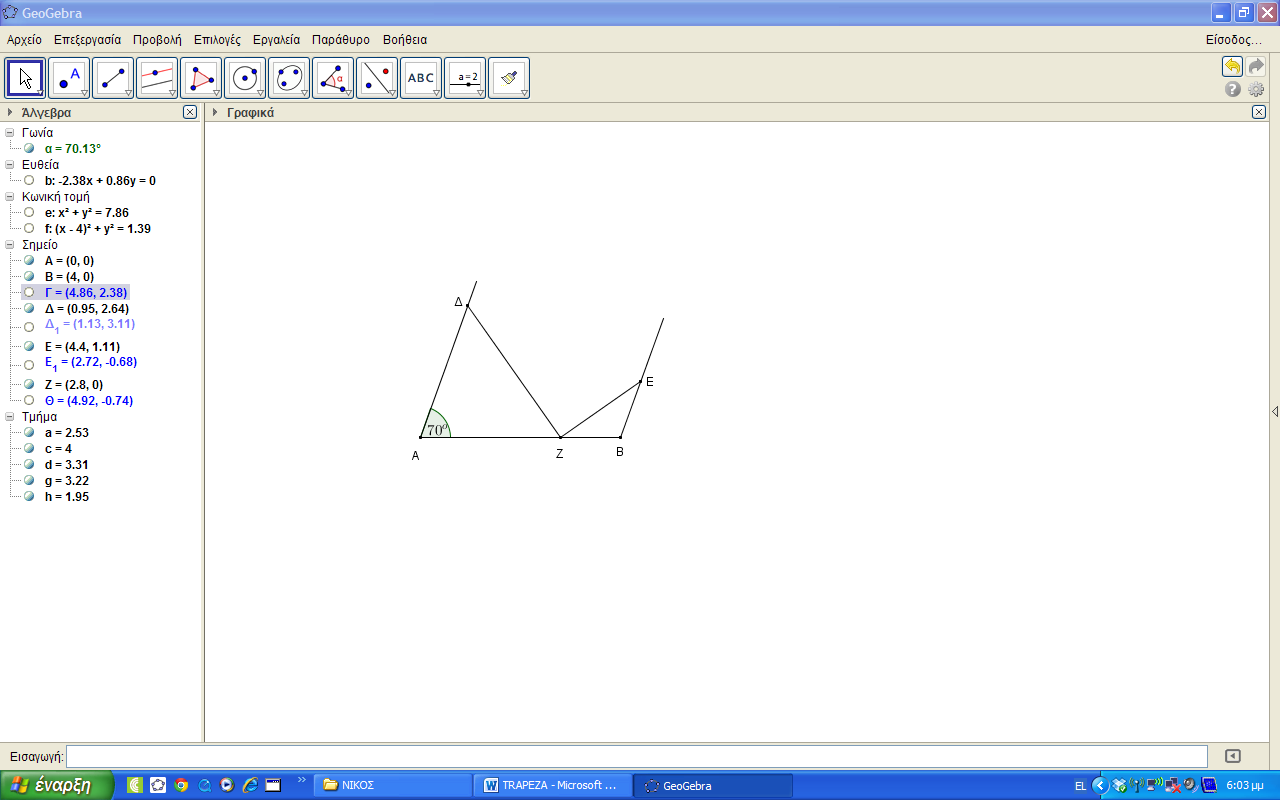Image resolution: width=1280 pixels, height=800 pixels.
Task: Open the Move tool dropdown triangle
Action: point(41,93)
